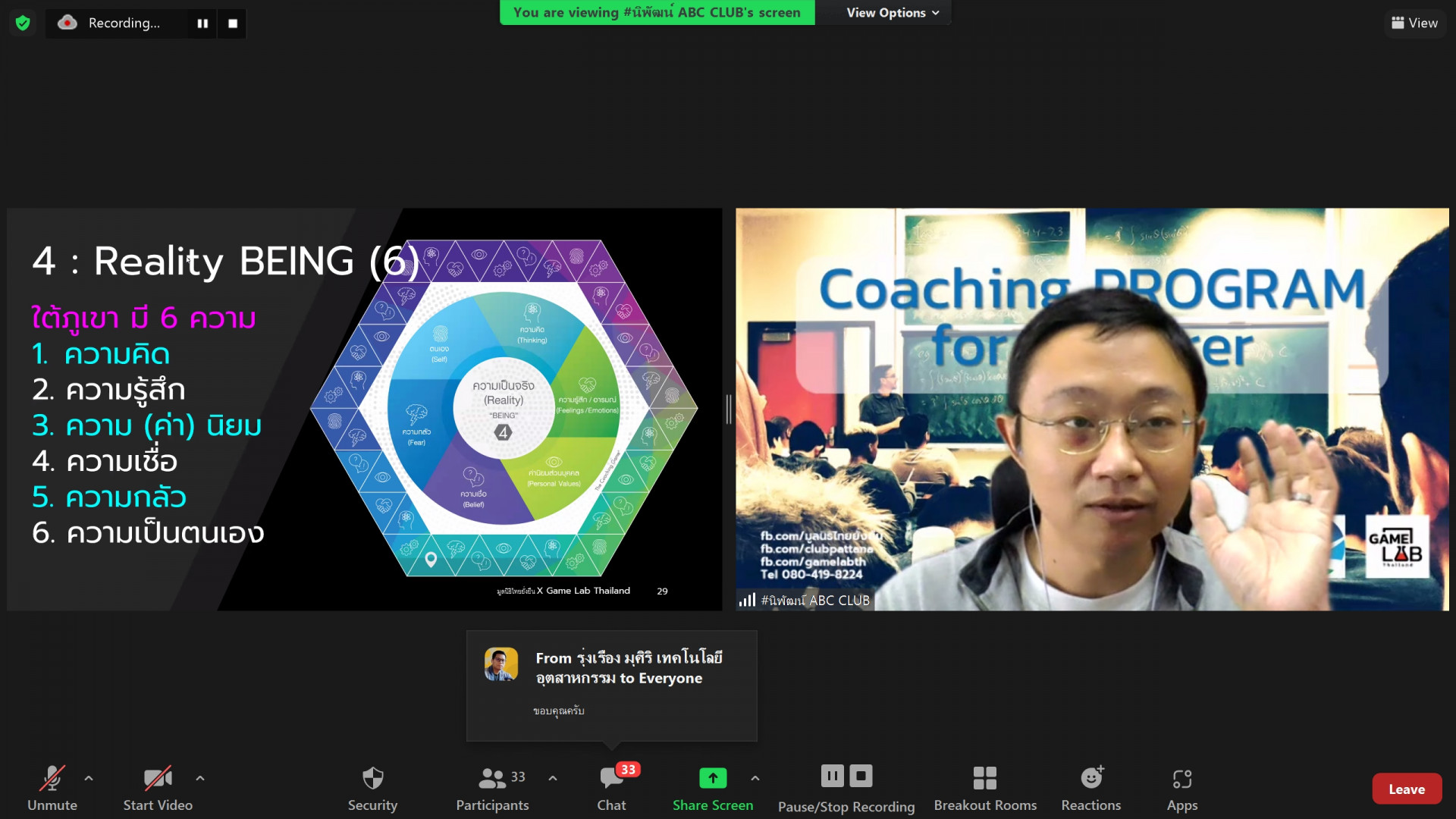This screenshot has height=819, width=1456.
Task: Open the View Options dropdown
Action: point(892,12)
